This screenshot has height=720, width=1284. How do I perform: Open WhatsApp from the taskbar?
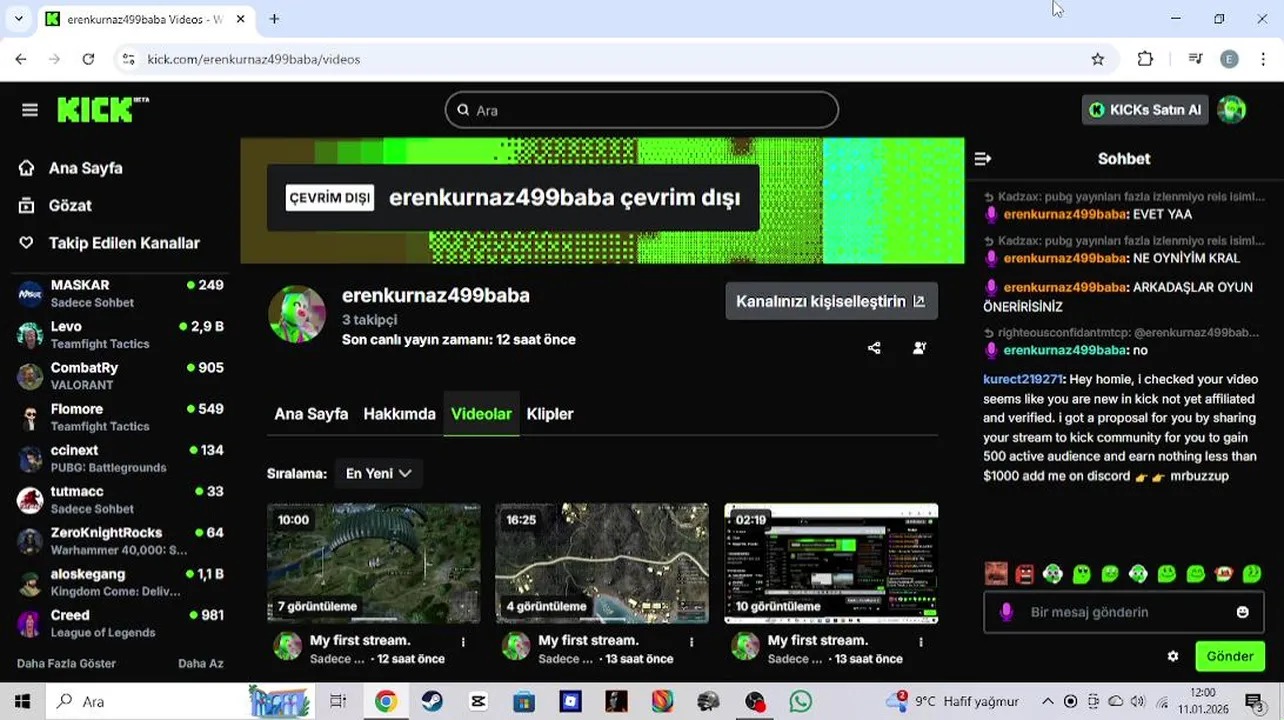click(x=801, y=702)
